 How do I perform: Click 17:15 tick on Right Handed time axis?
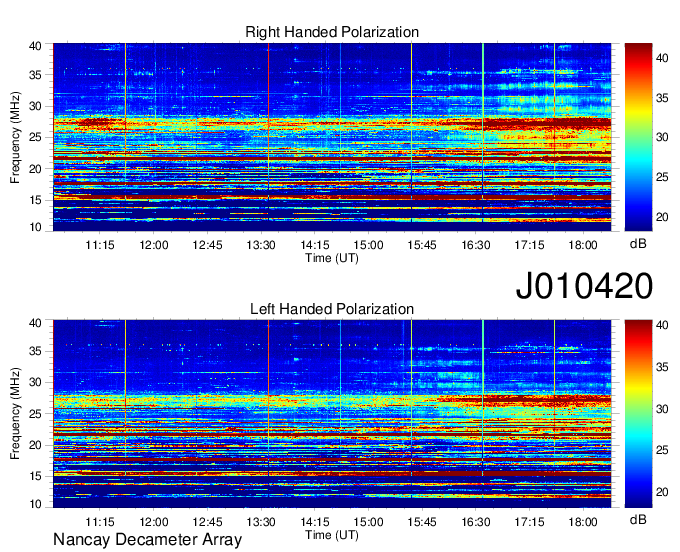pos(530,245)
